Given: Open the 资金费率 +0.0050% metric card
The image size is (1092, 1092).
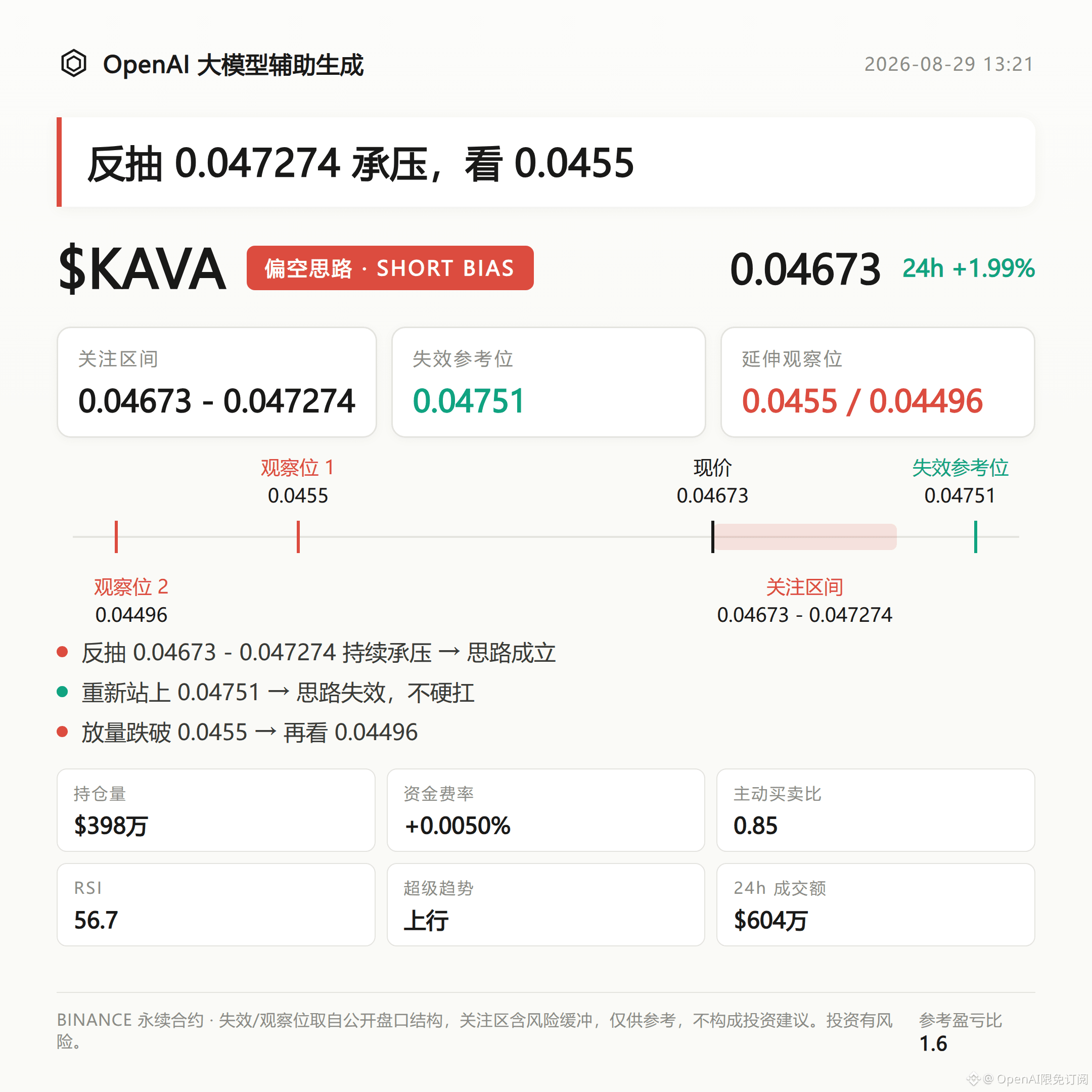Looking at the screenshot, I should tap(546, 810).
